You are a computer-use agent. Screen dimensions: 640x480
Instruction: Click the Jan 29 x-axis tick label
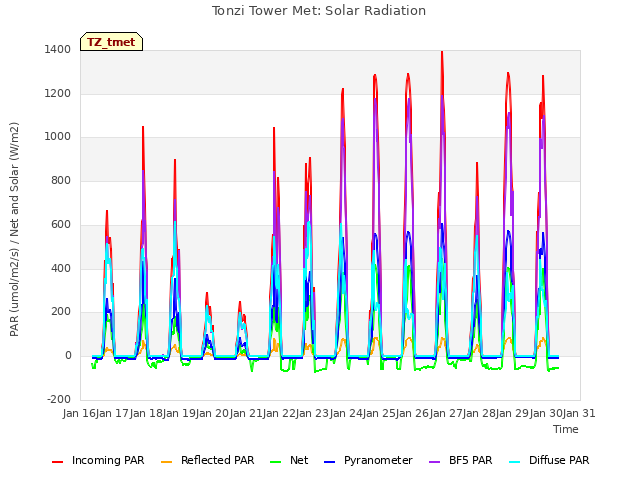pyautogui.click(x=513, y=413)
